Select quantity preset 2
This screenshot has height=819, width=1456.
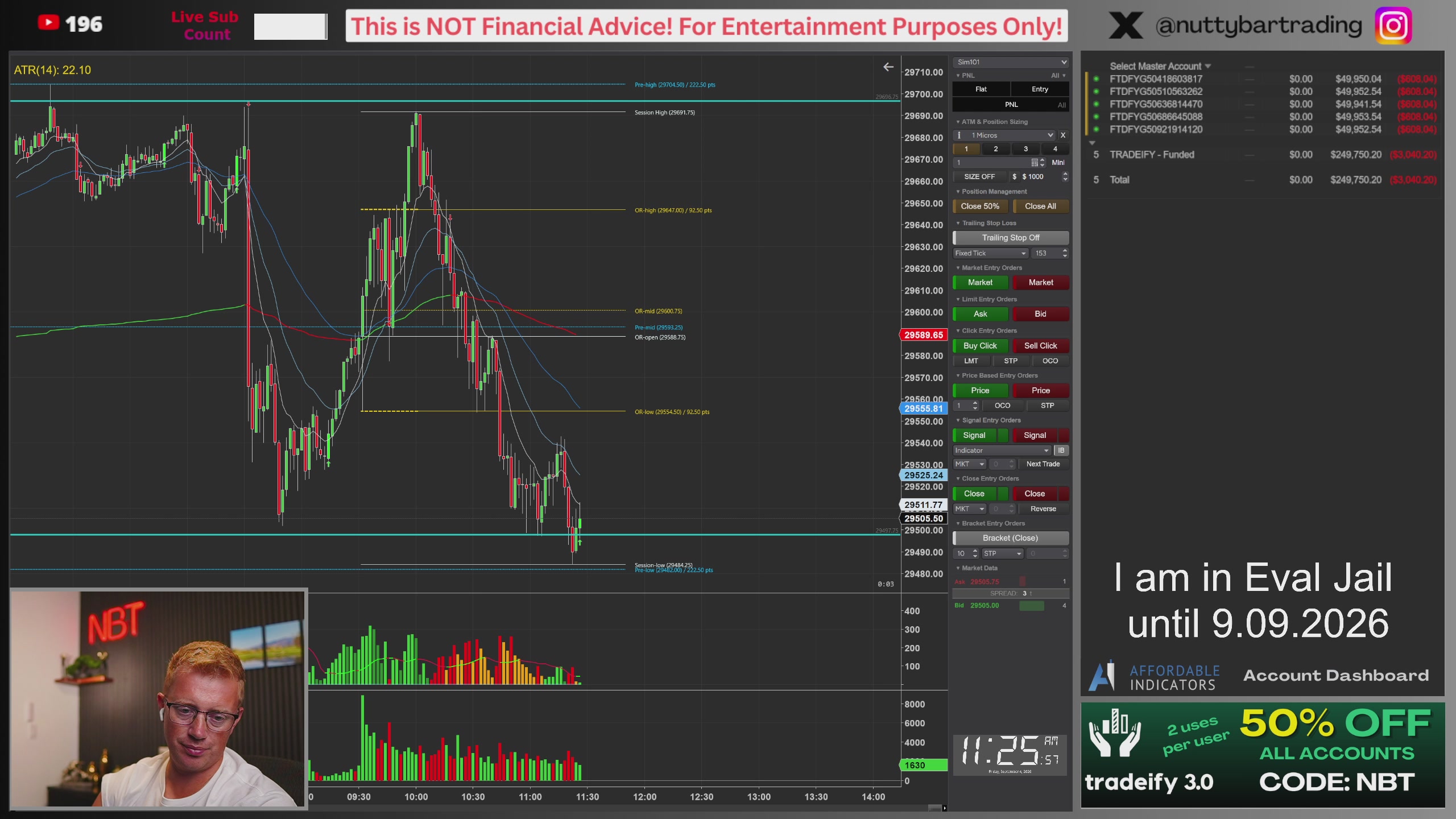[x=996, y=149]
